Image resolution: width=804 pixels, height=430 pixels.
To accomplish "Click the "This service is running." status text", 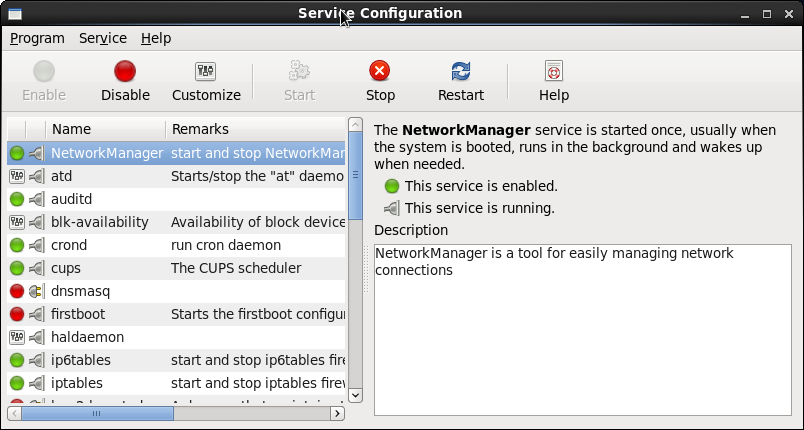I will [x=479, y=208].
